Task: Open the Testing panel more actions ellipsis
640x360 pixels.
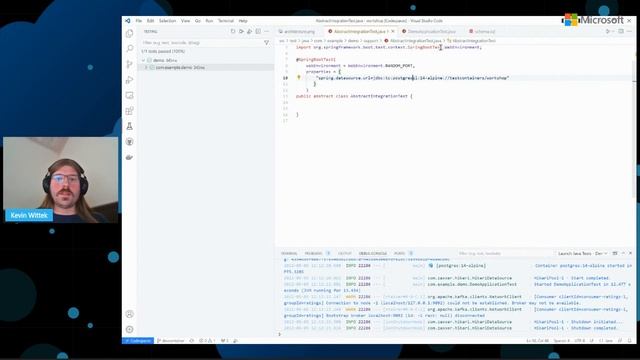Action: [x=267, y=31]
